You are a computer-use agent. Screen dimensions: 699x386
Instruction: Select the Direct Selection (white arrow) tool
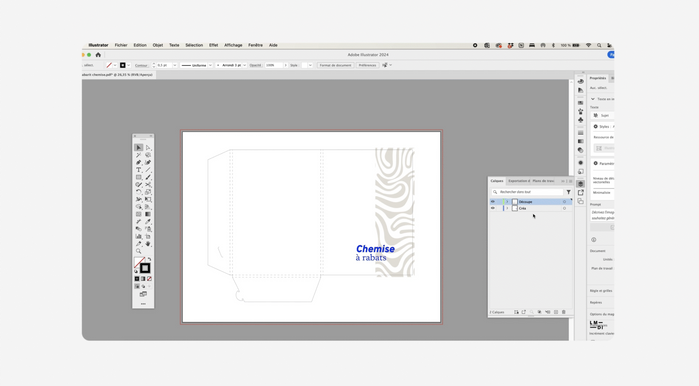[x=148, y=148]
